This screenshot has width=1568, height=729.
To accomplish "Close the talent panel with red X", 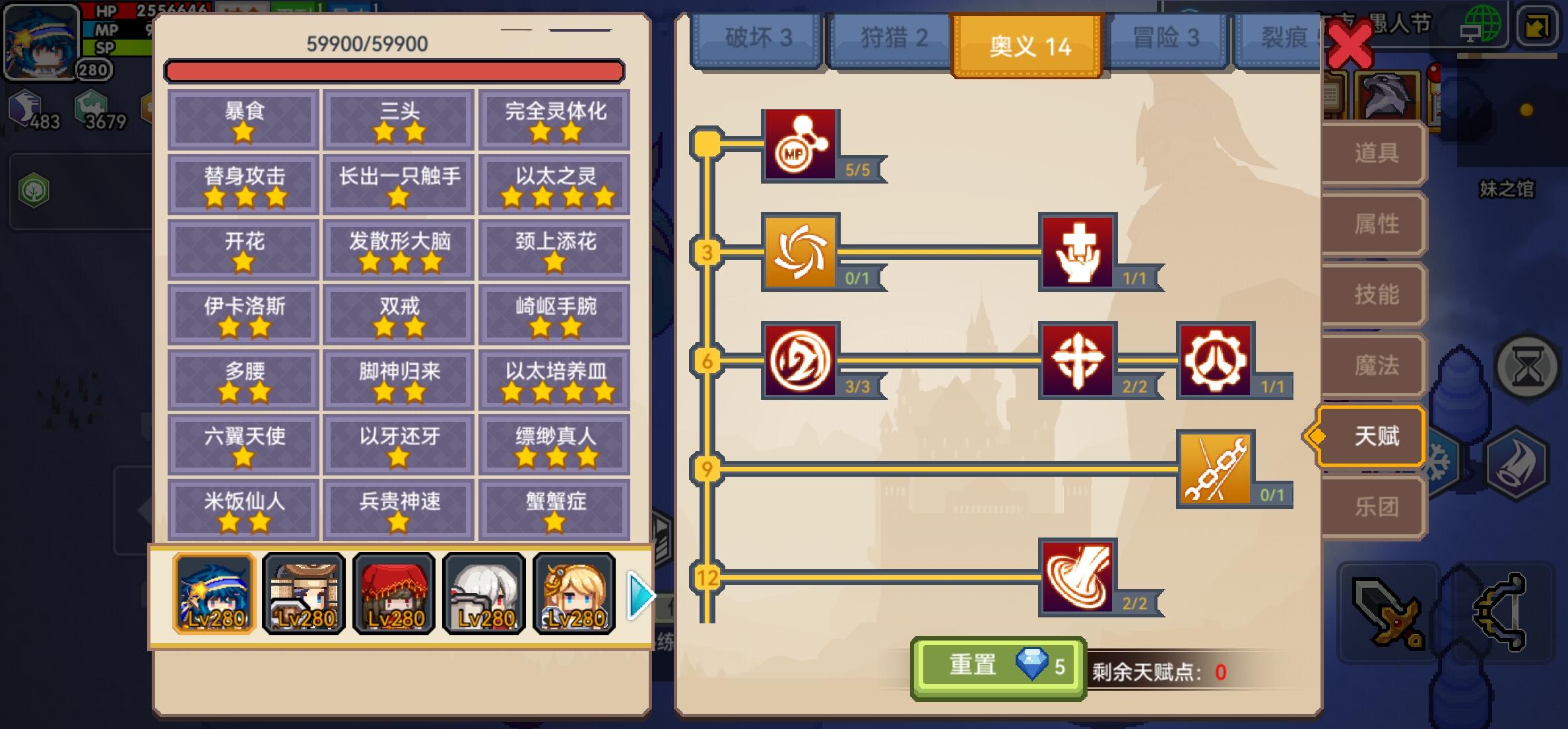I will click(1349, 44).
